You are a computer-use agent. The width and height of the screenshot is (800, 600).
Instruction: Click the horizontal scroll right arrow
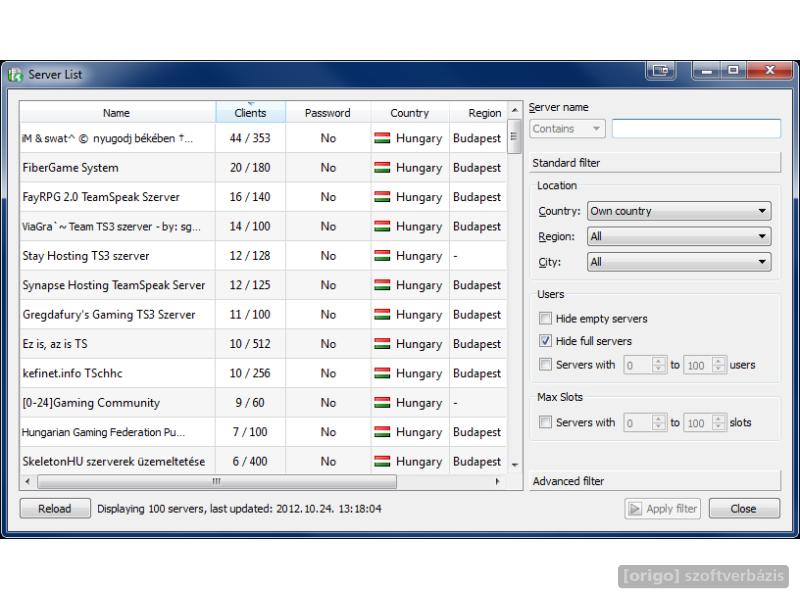(x=497, y=481)
